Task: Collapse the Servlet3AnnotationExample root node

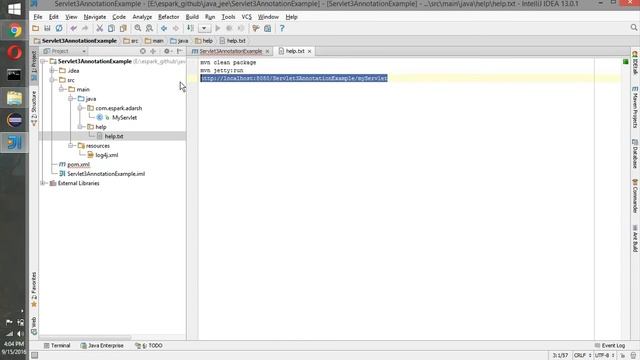Action: 43,61
